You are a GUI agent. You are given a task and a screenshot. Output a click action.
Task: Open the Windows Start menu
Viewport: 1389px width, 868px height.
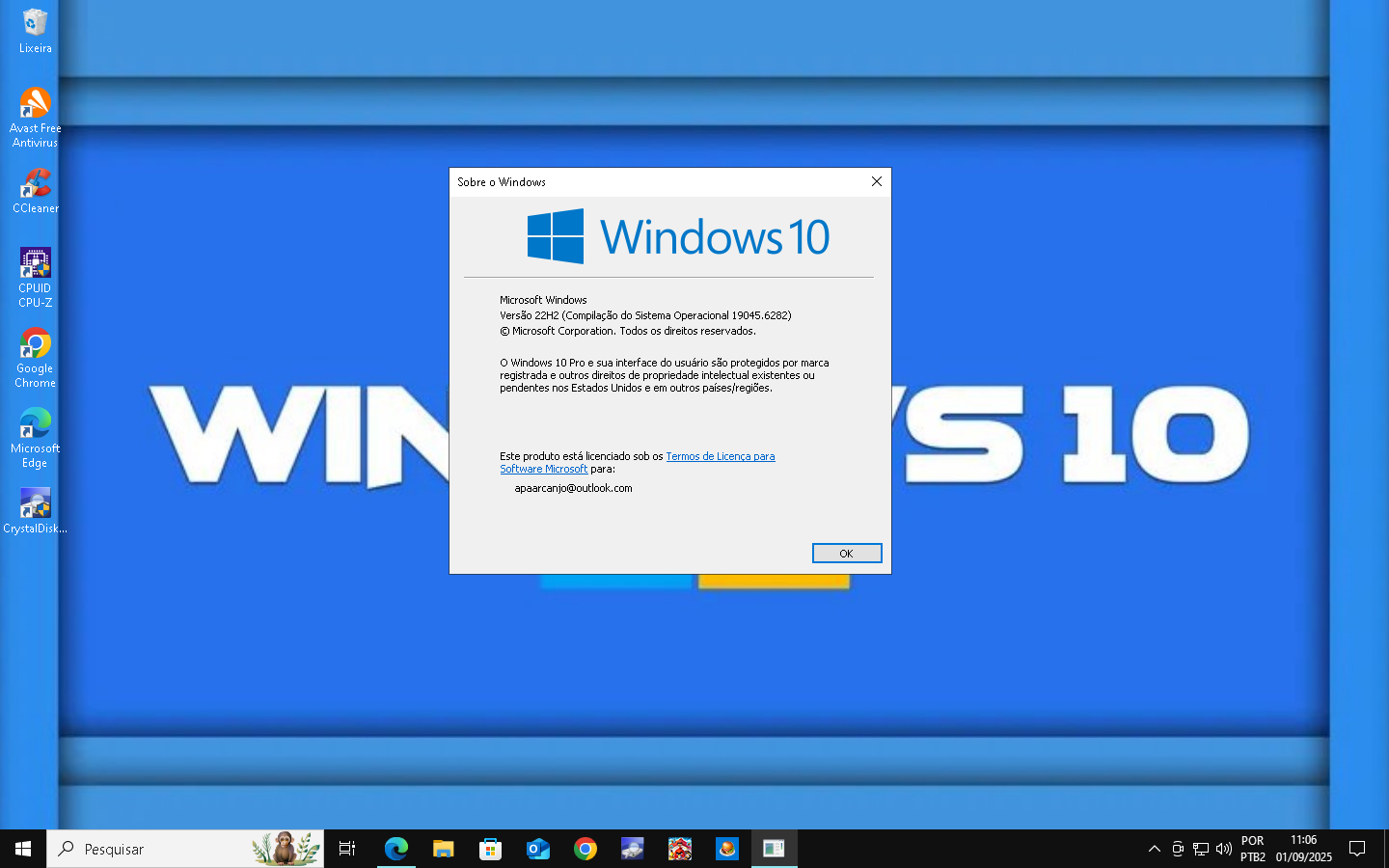pyautogui.click(x=23, y=849)
